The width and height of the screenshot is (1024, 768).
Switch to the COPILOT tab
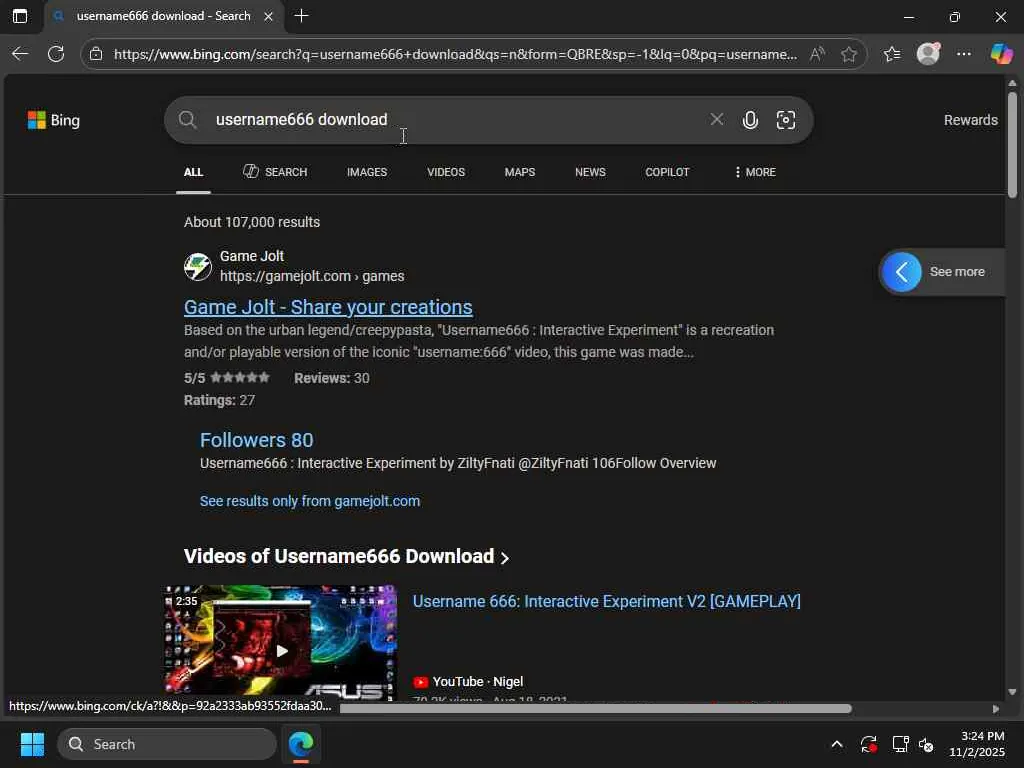(x=667, y=172)
